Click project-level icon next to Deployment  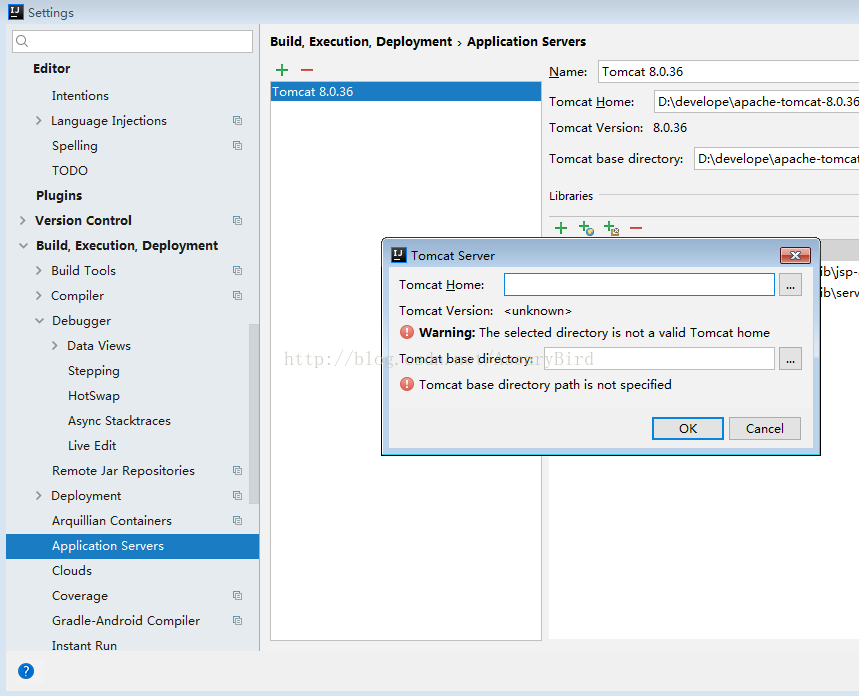coord(237,495)
